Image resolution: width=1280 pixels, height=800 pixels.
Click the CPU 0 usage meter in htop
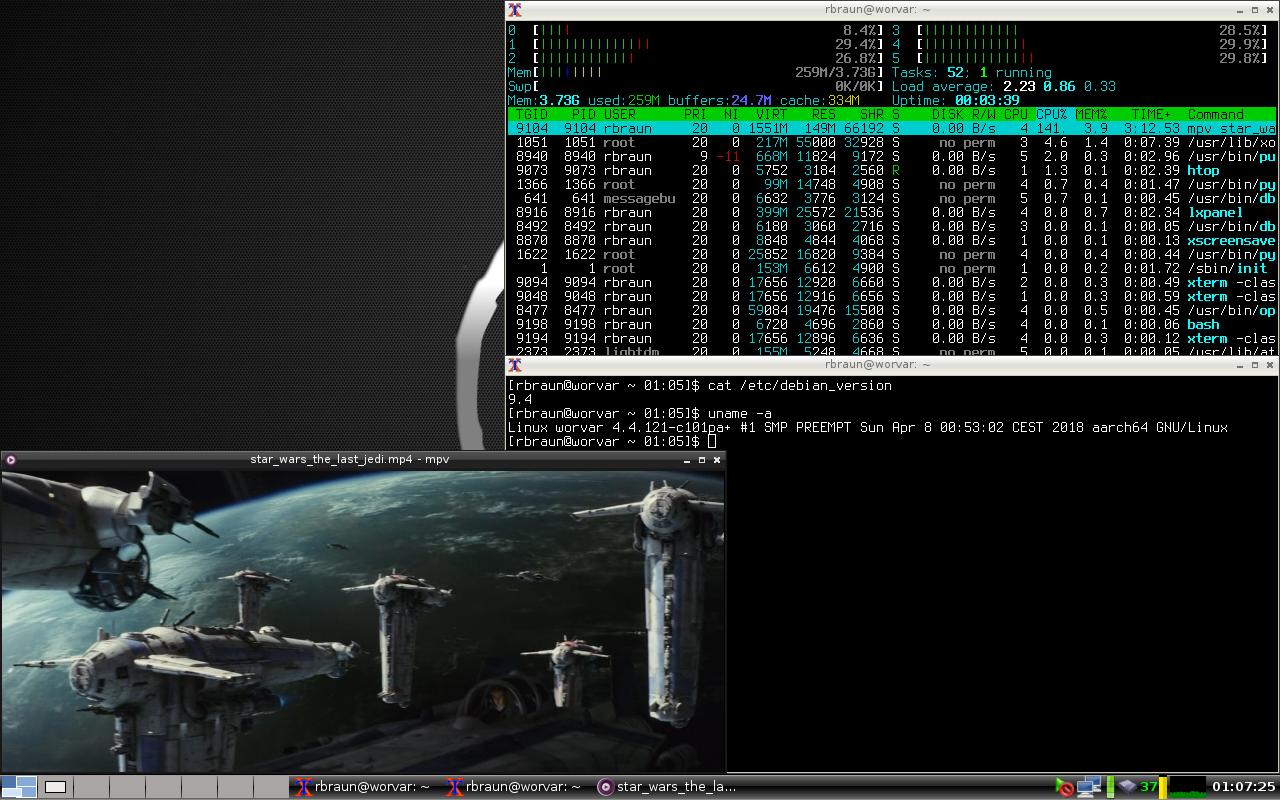tap(696, 30)
